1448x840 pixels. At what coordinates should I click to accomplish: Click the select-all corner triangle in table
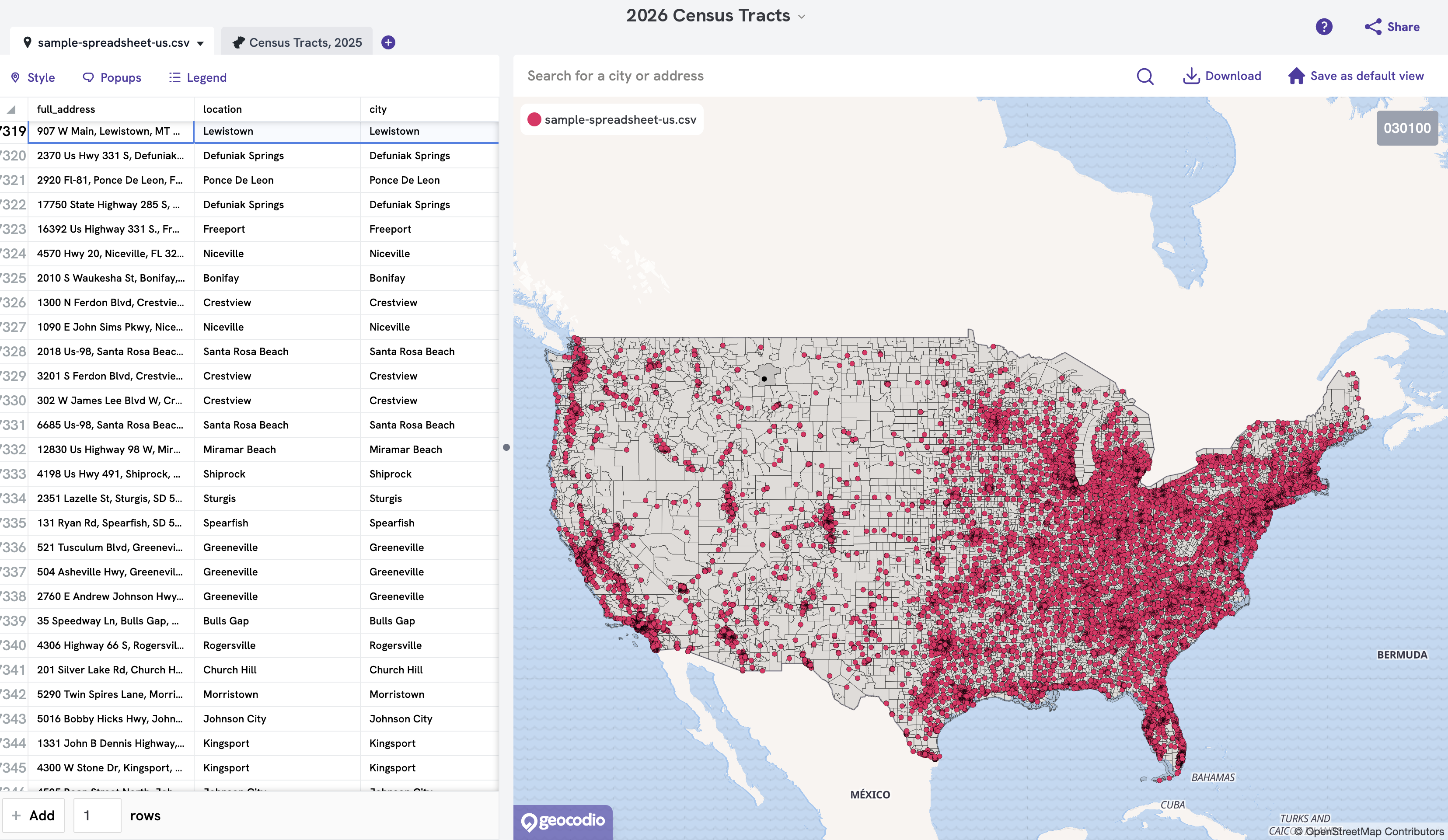click(x=11, y=109)
